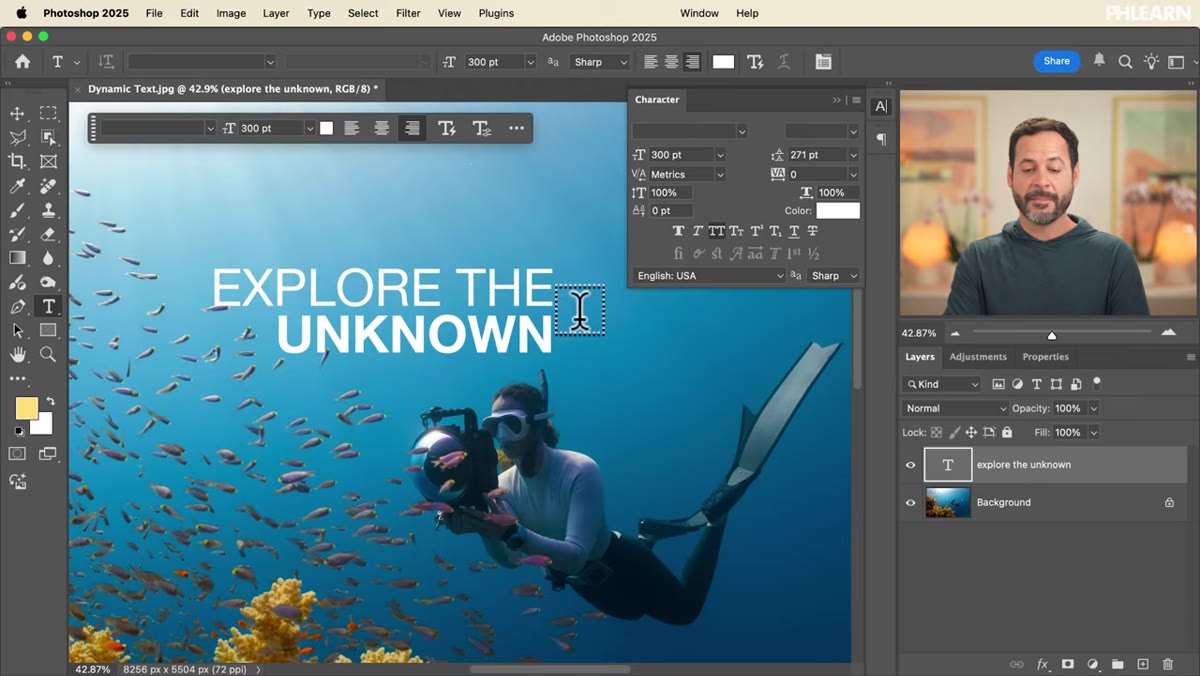
Task: Open font size dropdown in options bar
Action: tap(530, 62)
